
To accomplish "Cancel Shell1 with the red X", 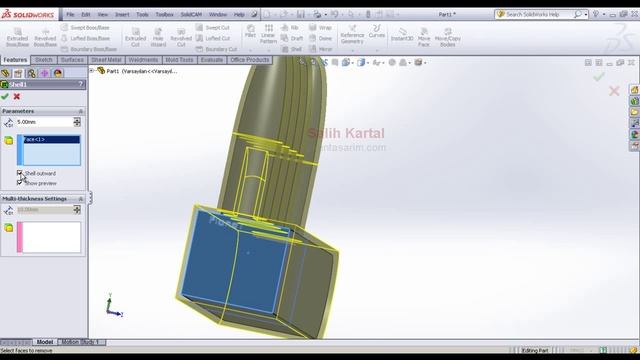I will tap(17, 96).
